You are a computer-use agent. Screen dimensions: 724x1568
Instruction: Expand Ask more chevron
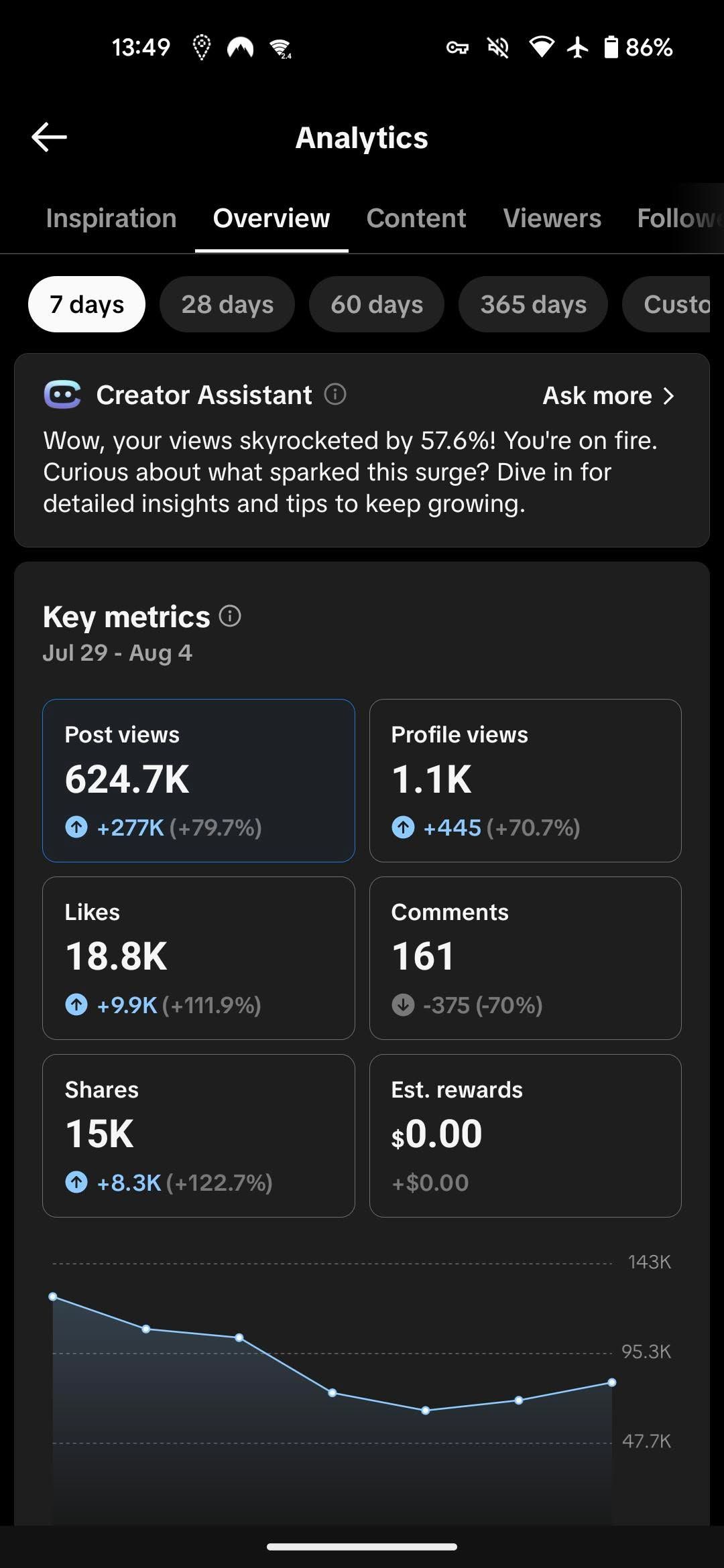click(x=668, y=395)
